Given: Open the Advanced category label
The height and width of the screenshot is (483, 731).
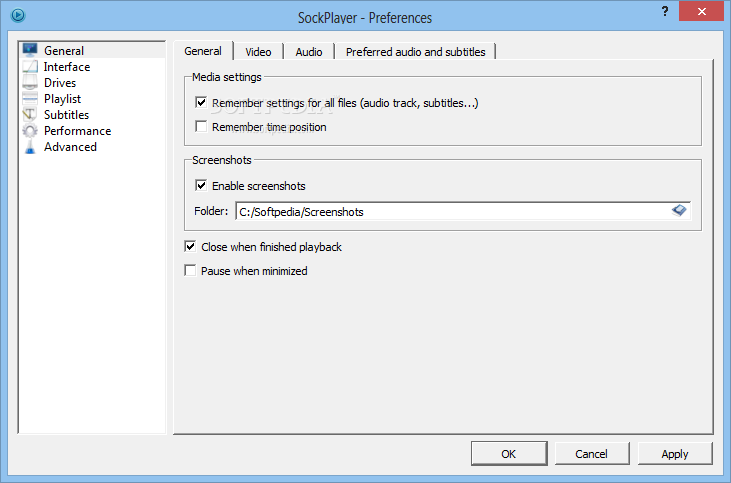Looking at the screenshot, I should (x=70, y=146).
